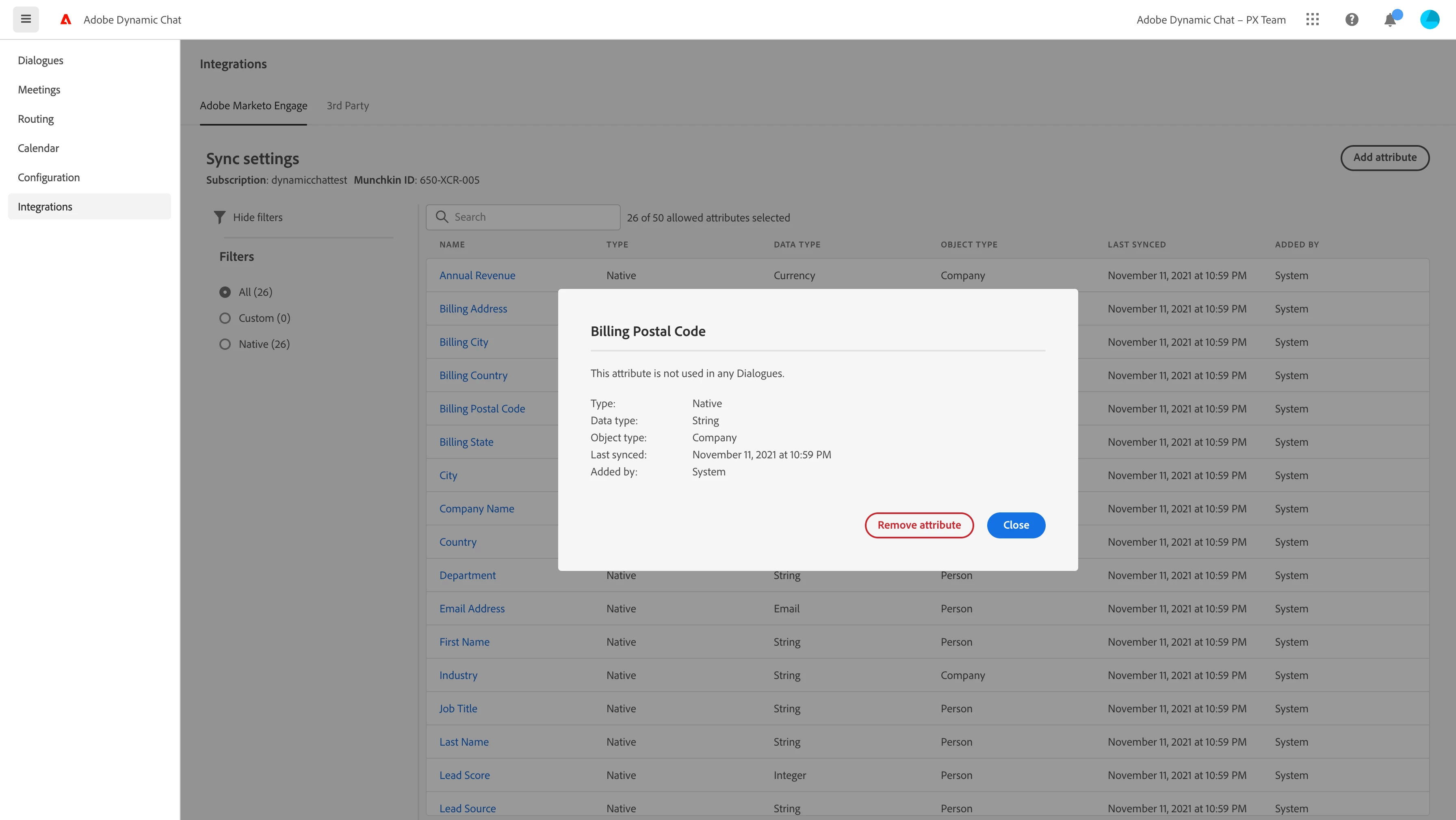Open the notifications bell icon
The image size is (1456, 820).
coord(1390,20)
